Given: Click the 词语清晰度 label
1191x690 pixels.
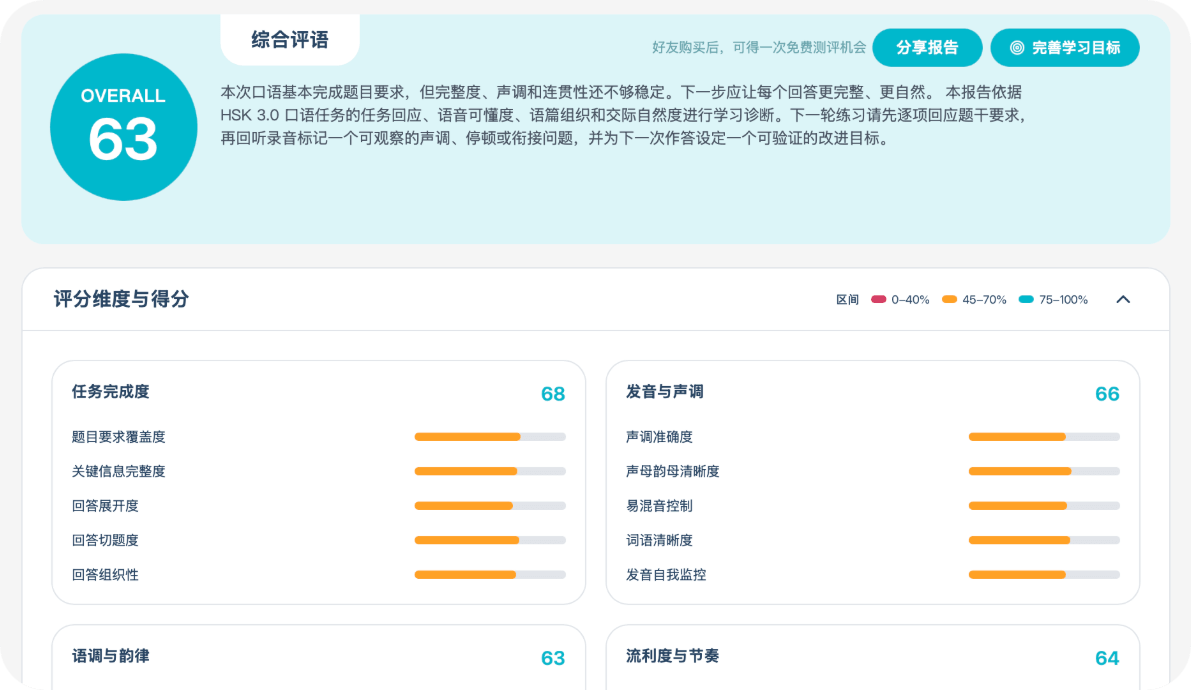Looking at the screenshot, I should point(659,540).
